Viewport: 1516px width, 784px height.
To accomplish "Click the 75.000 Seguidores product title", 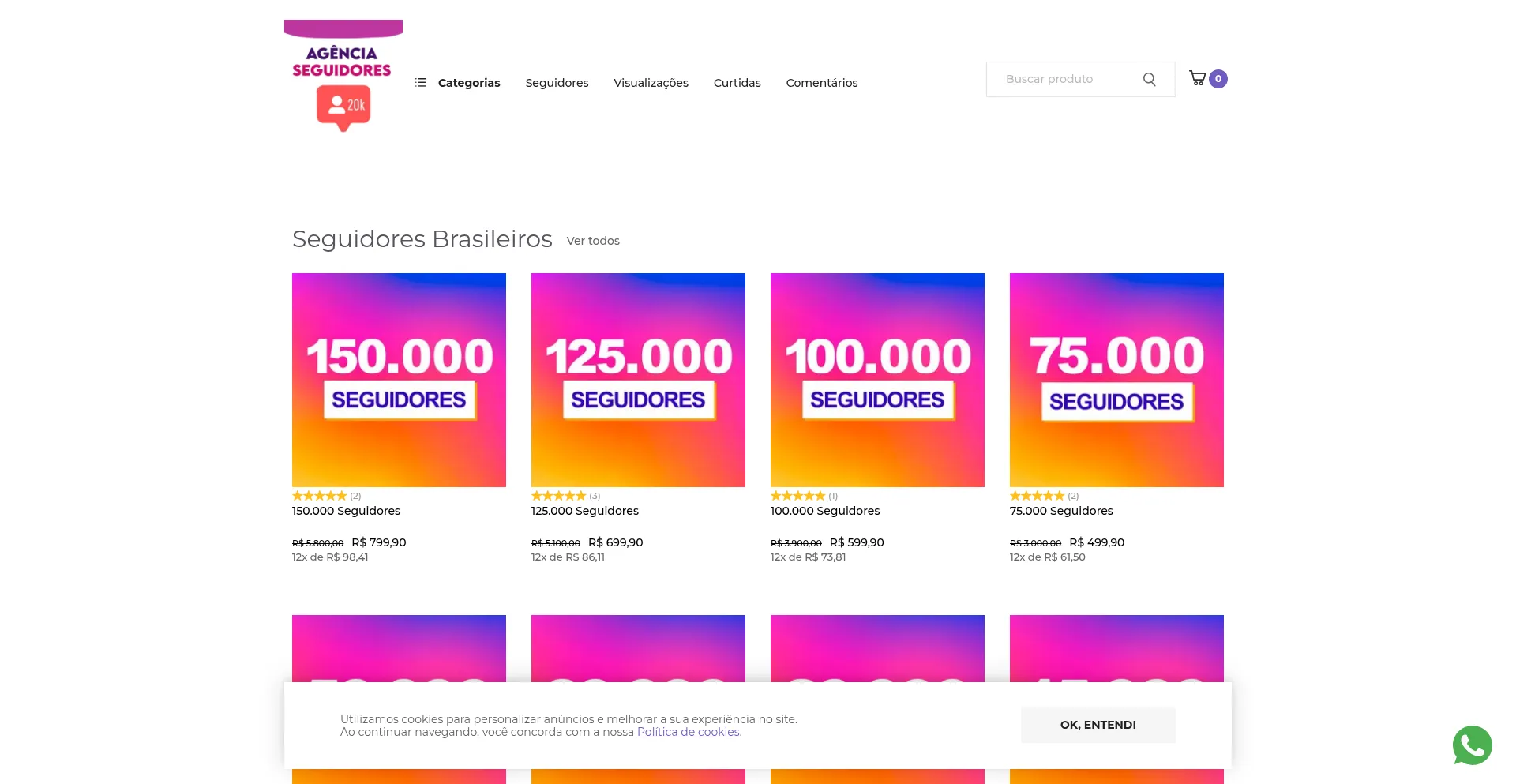I will coord(1061,511).
